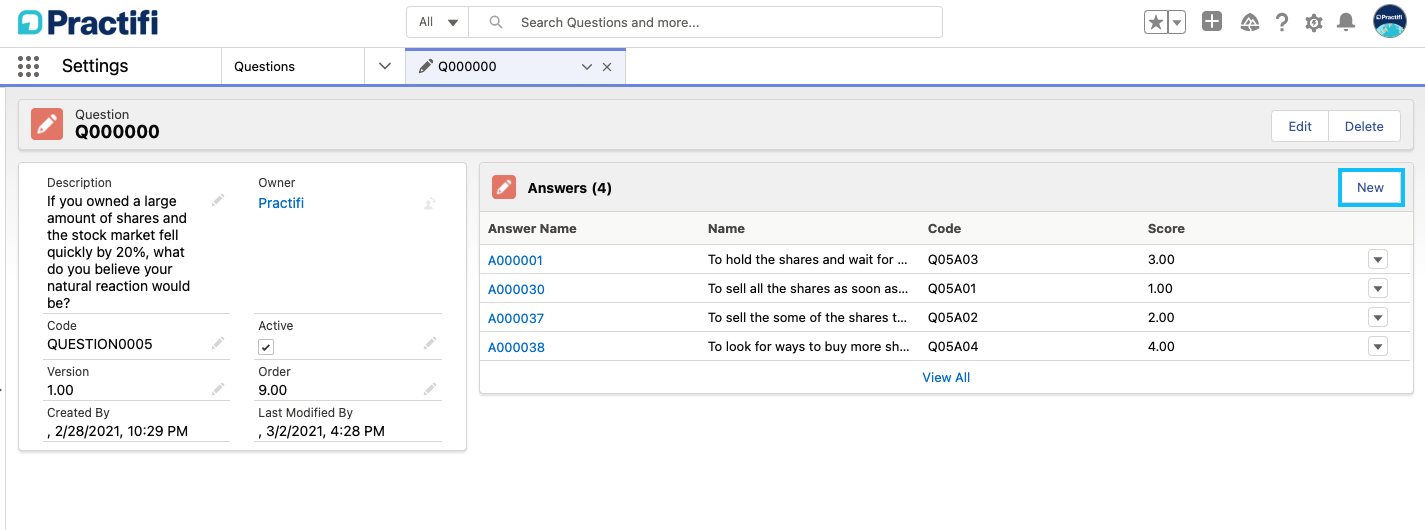Select the Q05A04 code cell
This screenshot has height=530, width=1425.
pyautogui.click(x=953, y=347)
